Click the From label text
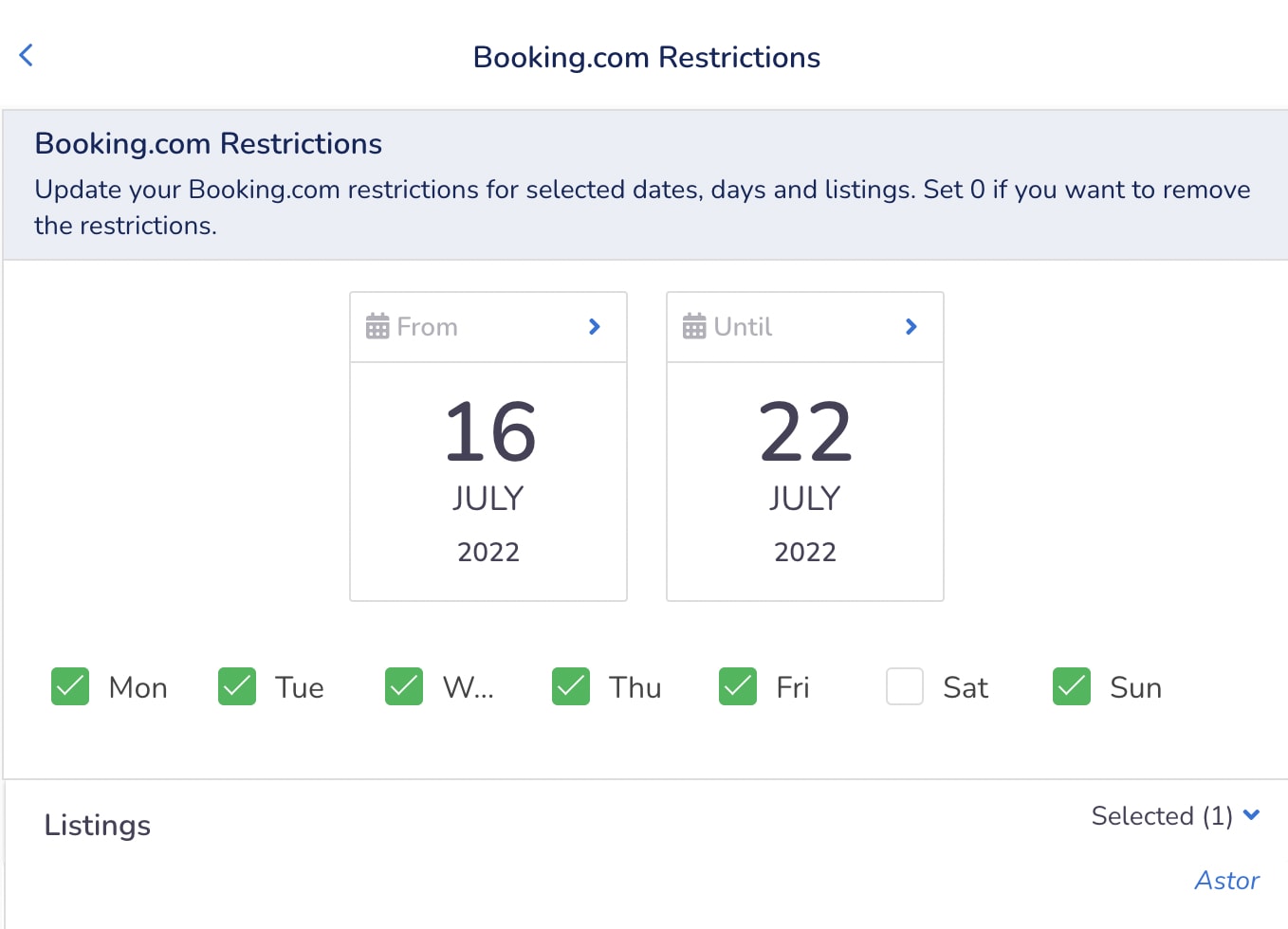 [x=427, y=327]
